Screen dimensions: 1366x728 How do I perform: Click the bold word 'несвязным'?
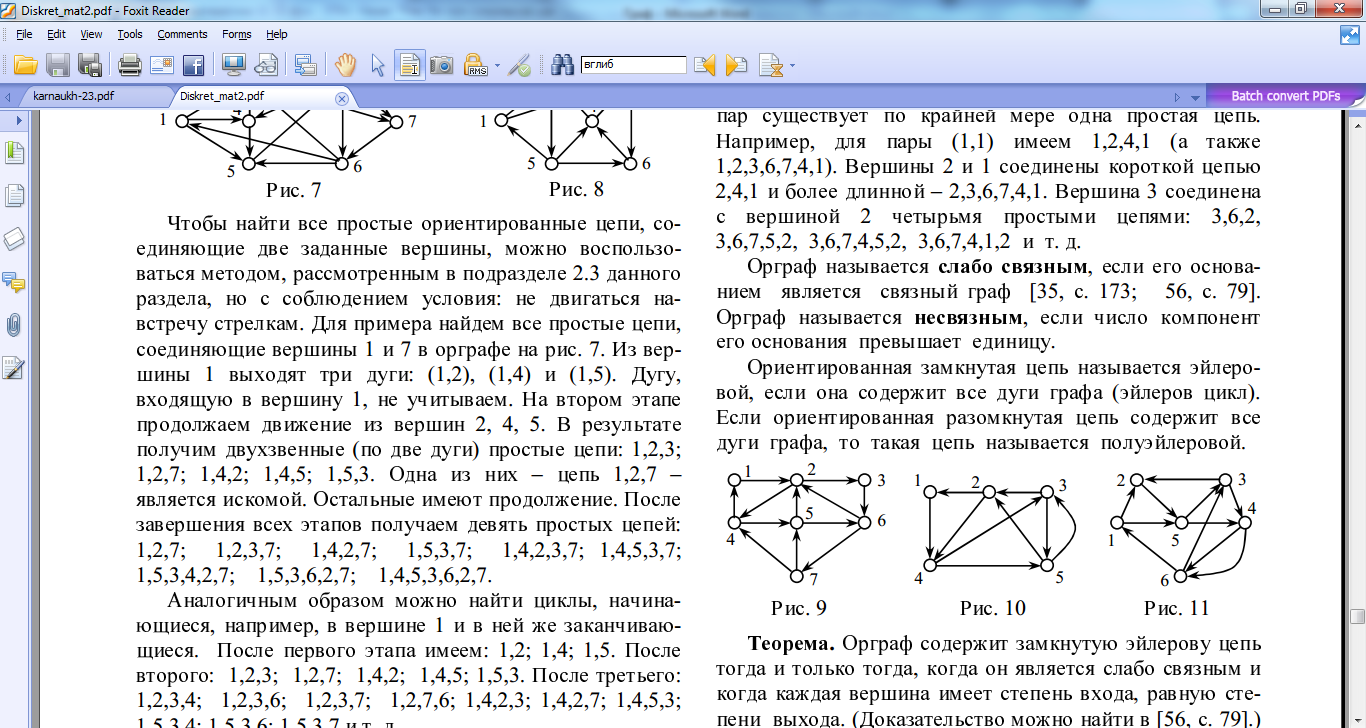[969, 317]
